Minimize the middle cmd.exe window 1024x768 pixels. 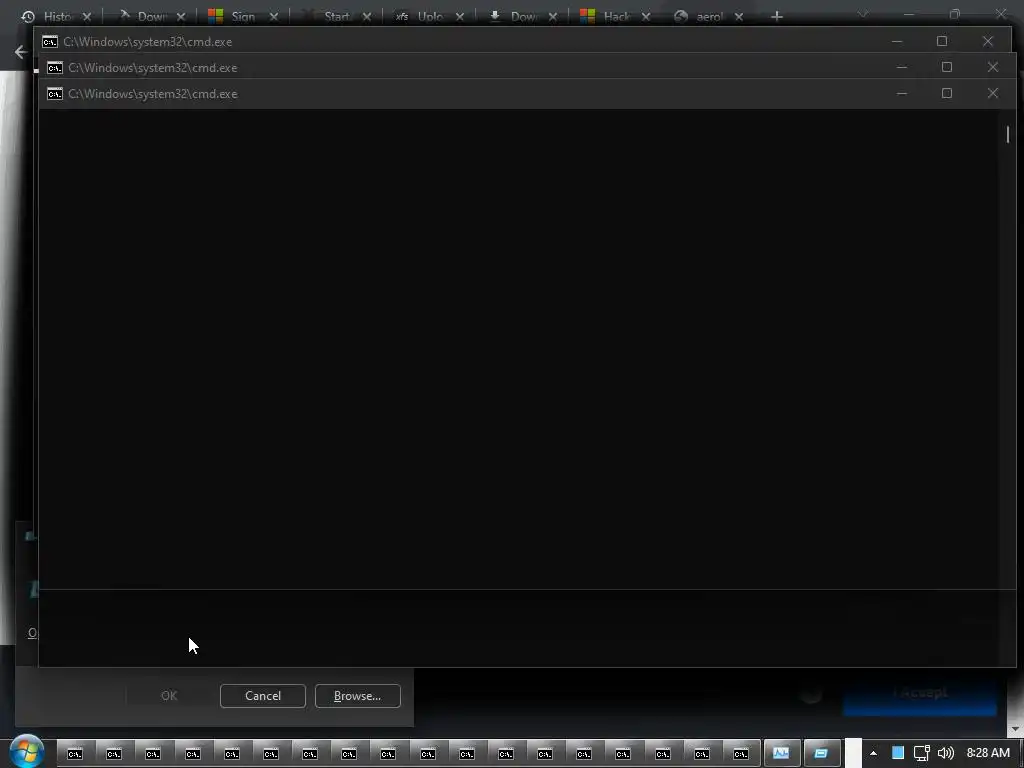[902, 67]
